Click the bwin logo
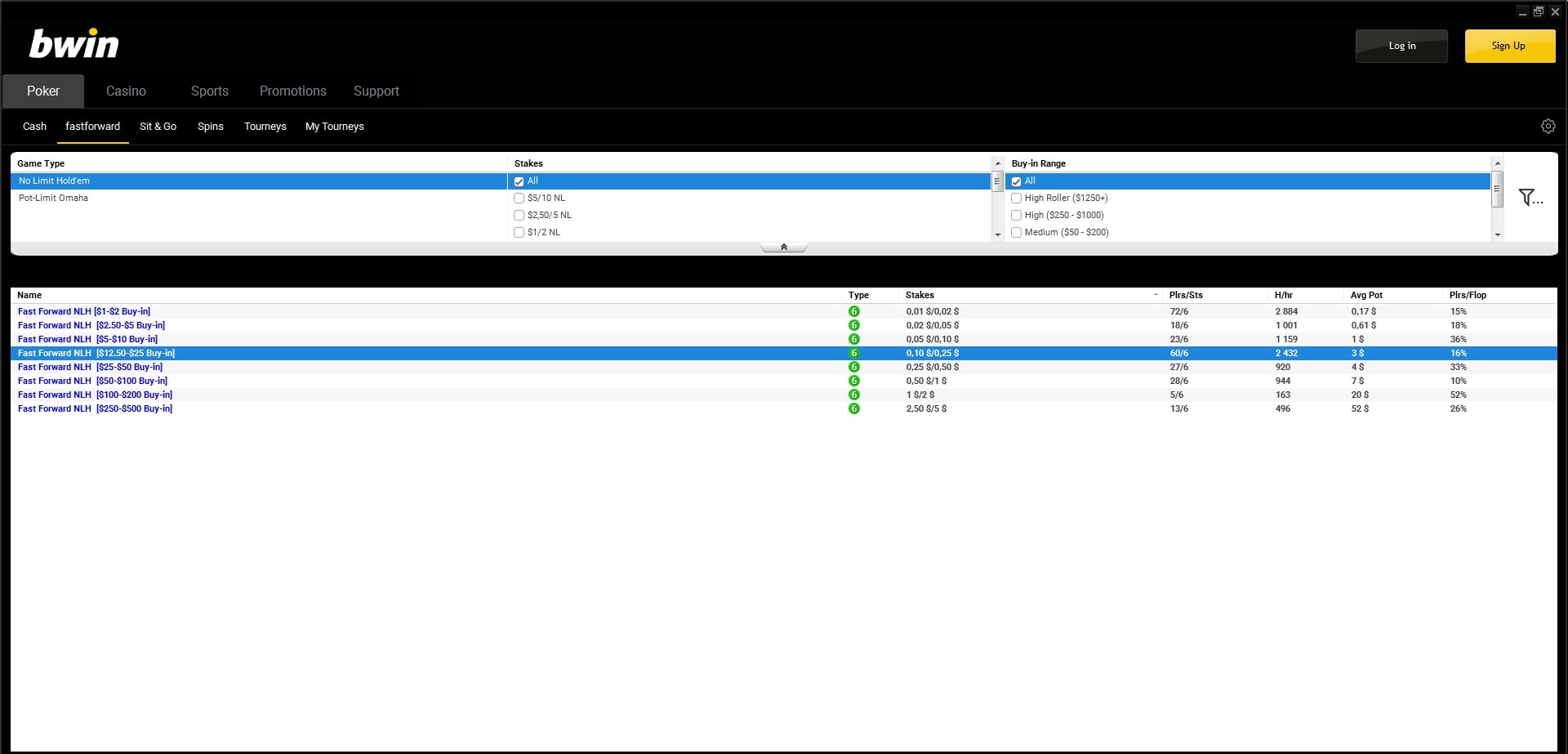This screenshot has width=1568, height=754. click(x=74, y=43)
